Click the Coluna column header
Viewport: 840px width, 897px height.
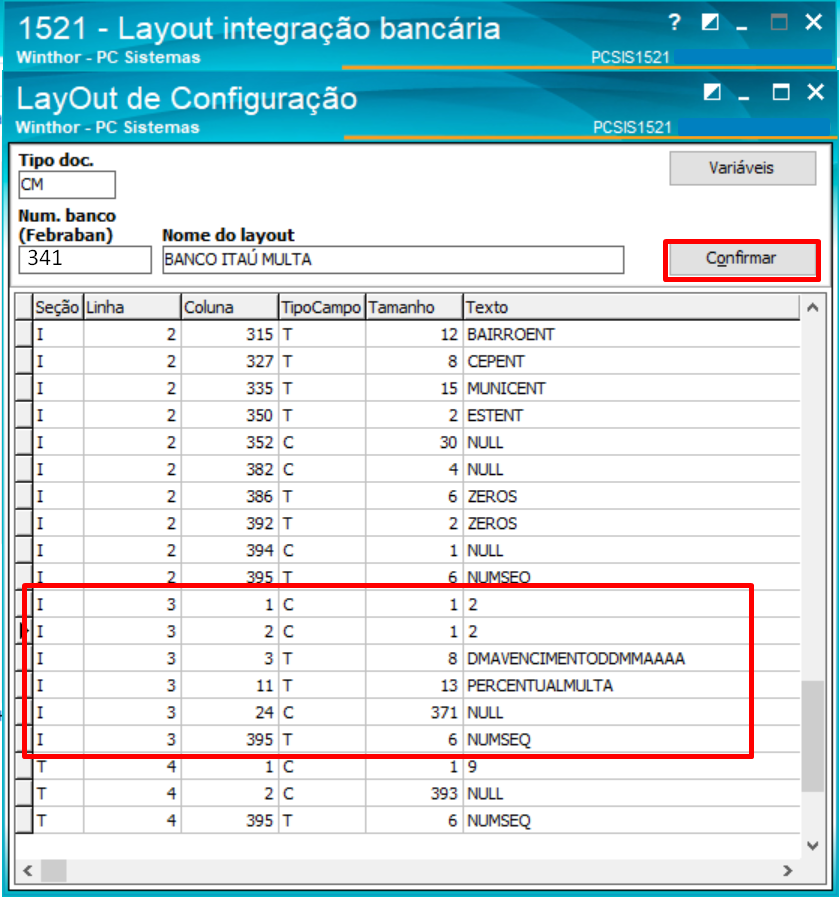[230, 307]
